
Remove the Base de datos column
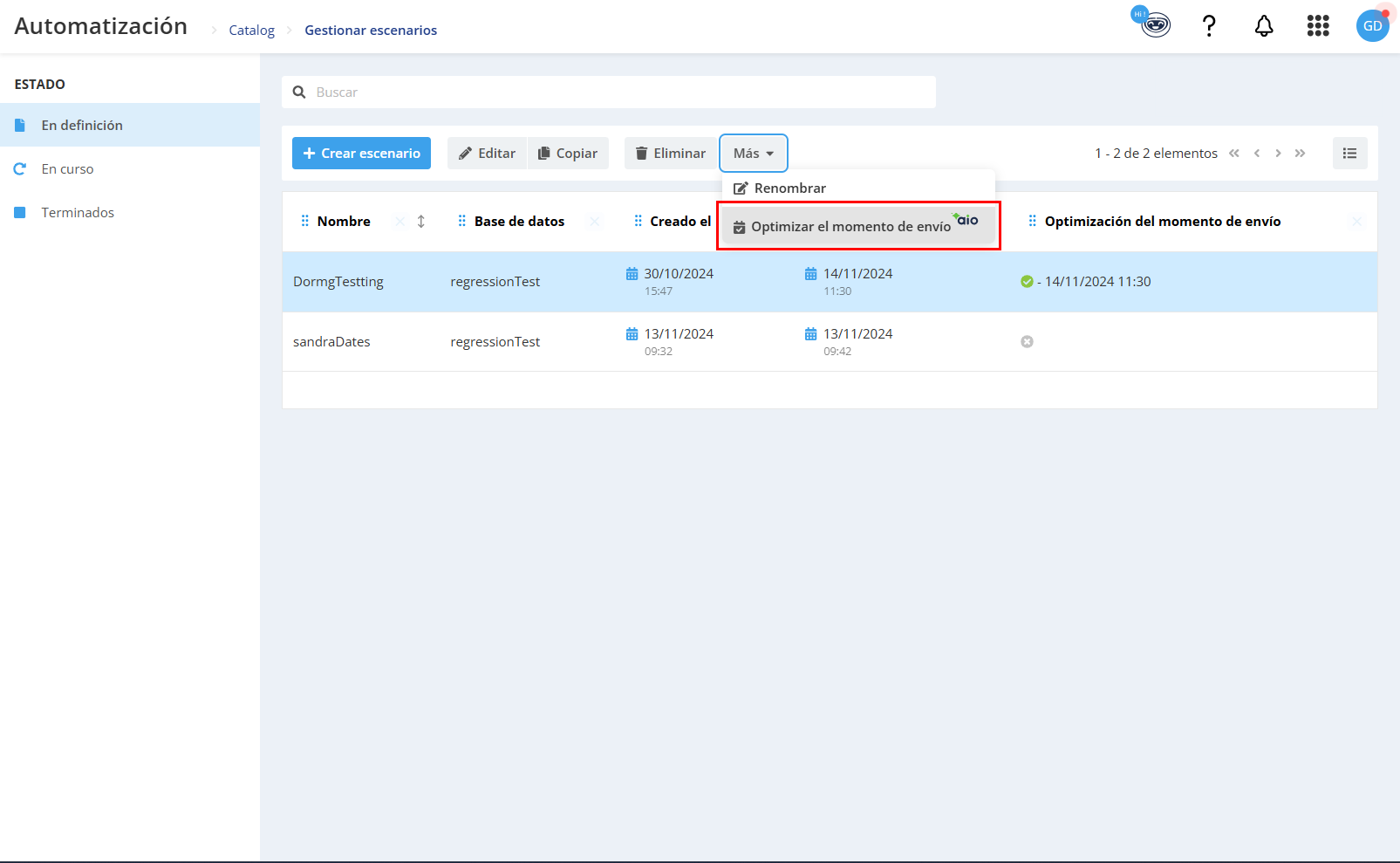click(x=594, y=222)
